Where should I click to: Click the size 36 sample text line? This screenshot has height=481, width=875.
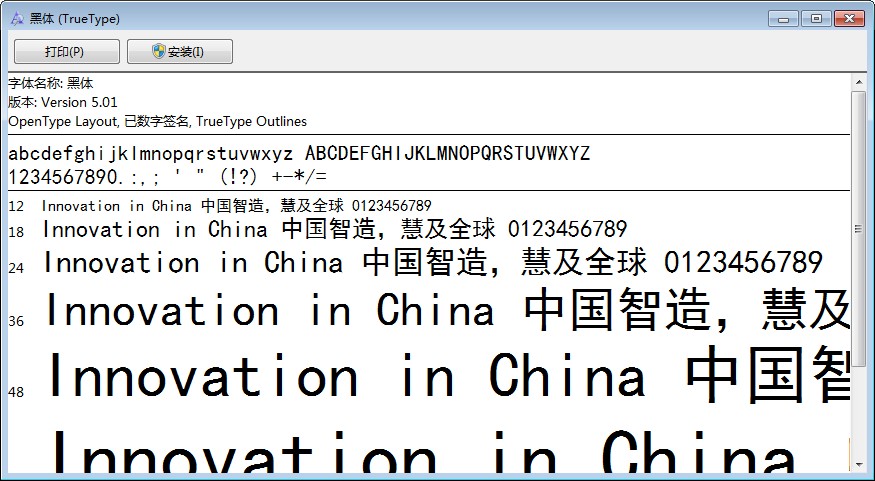point(447,311)
